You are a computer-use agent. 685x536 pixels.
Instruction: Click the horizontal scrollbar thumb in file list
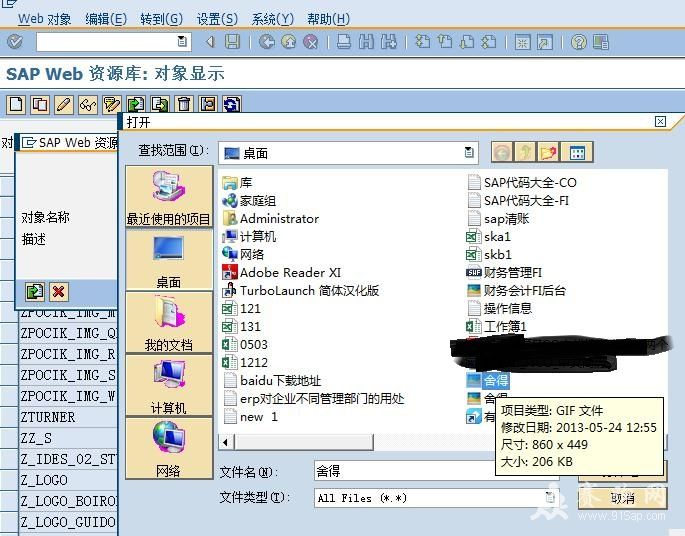coord(304,442)
